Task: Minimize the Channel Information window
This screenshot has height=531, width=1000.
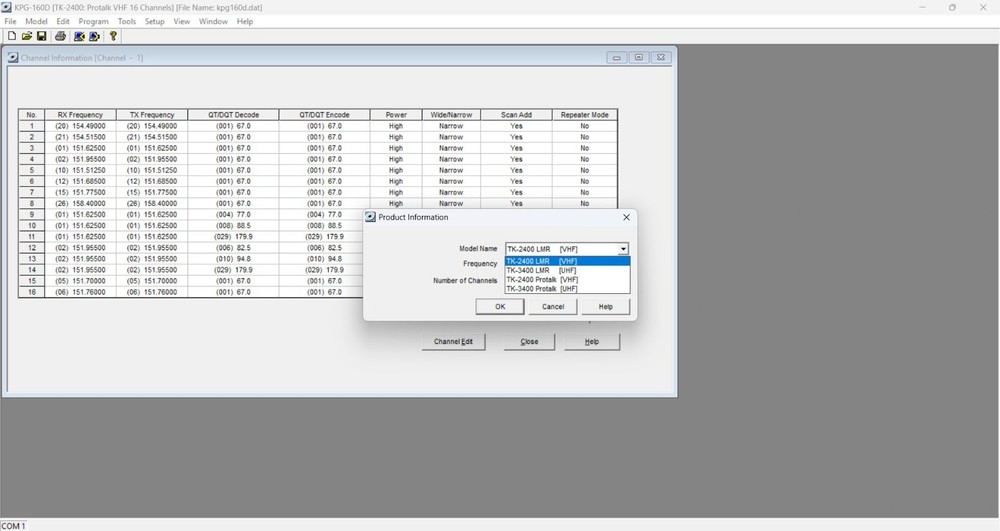Action: pyautogui.click(x=616, y=57)
